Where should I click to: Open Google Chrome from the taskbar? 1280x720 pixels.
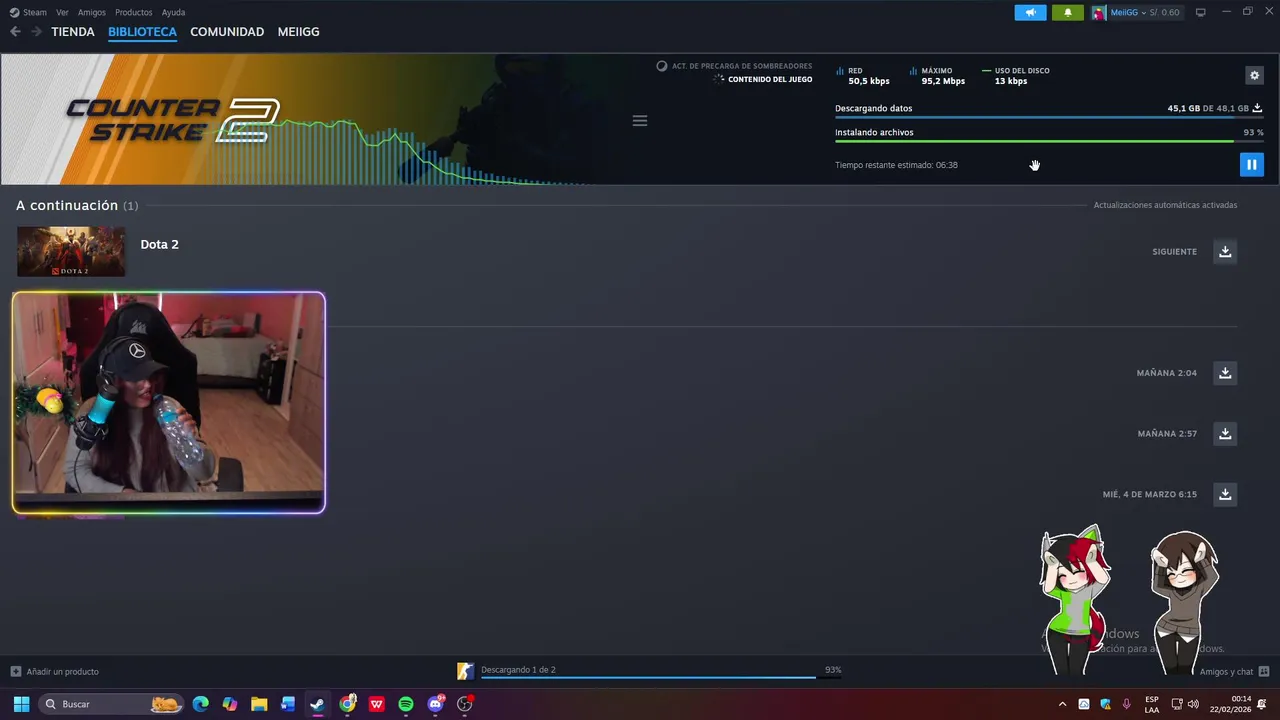coord(347,704)
